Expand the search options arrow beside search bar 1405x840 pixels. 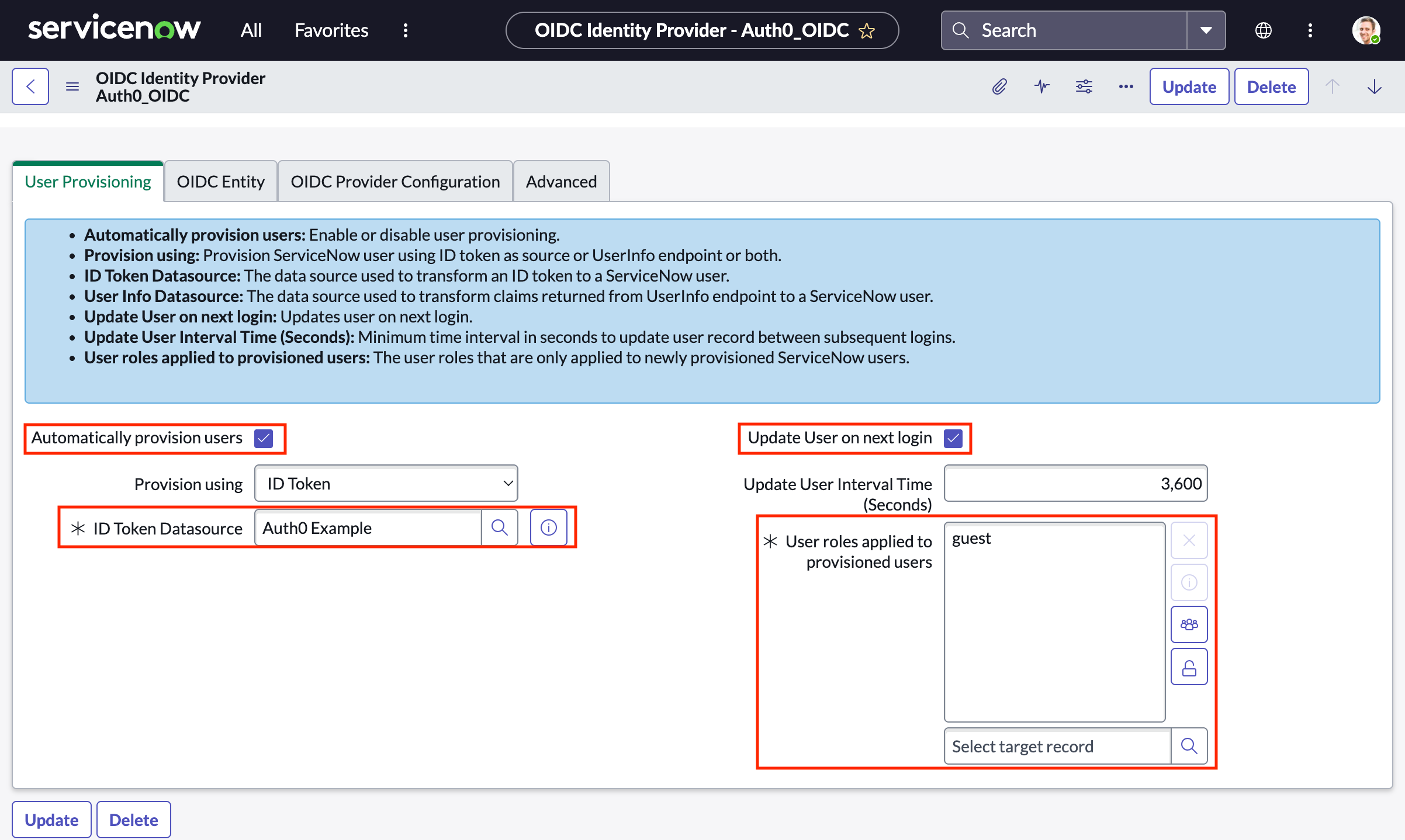(1205, 30)
